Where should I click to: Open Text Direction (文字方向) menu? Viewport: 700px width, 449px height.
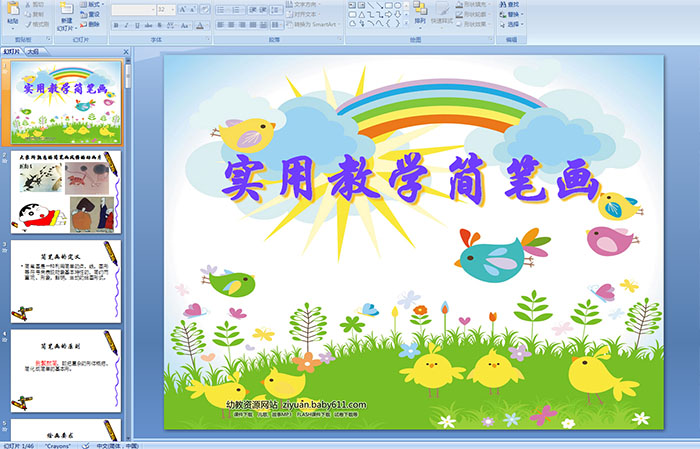(x=304, y=4)
